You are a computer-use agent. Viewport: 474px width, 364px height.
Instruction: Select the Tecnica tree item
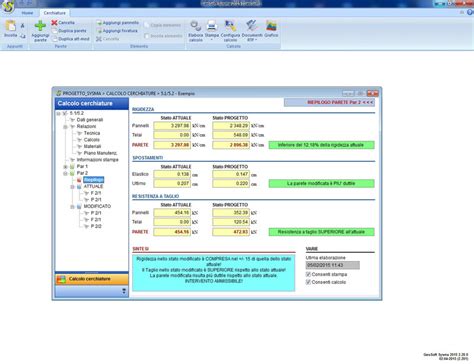pos(92,133)
